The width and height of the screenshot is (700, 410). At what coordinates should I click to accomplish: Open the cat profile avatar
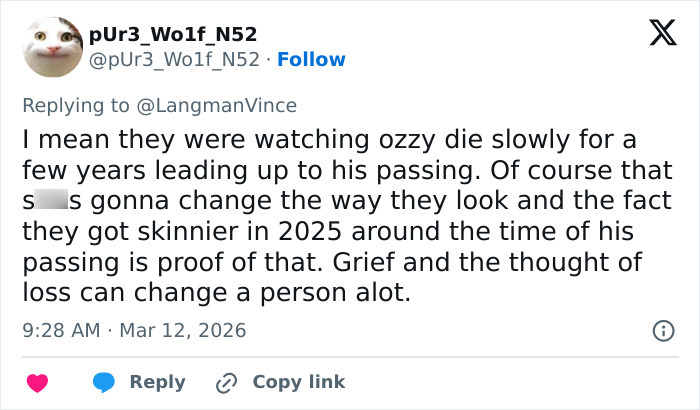[52, 47]
